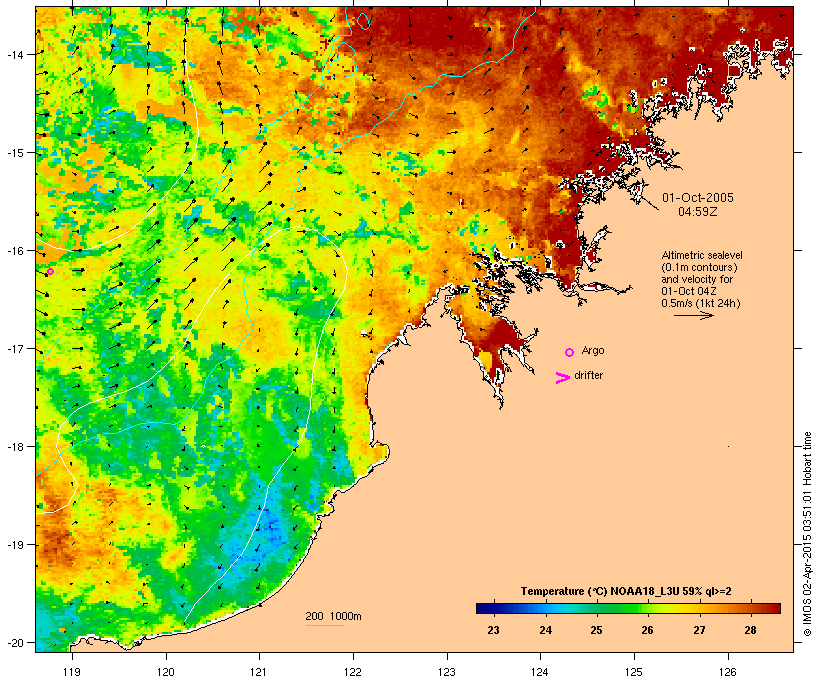Screen dimensions: 820x680
Task: Click the longitude axis label 126
Action: [x=727, y=672]
